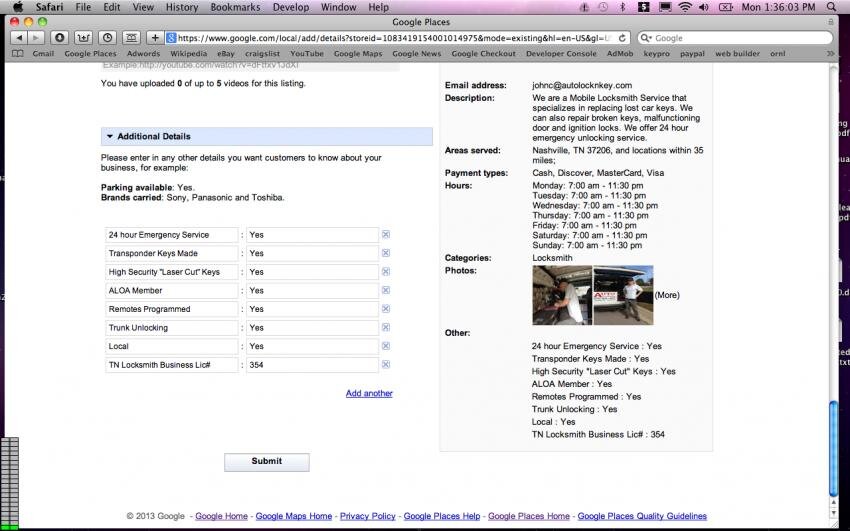Click the History clock toolbar icon

pos(107,38)
